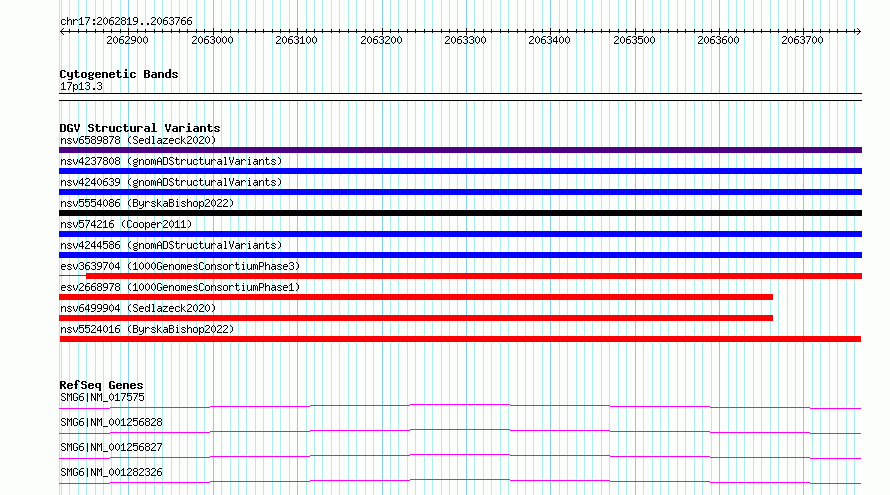Click ruler position 2063300

pos(465,40)
